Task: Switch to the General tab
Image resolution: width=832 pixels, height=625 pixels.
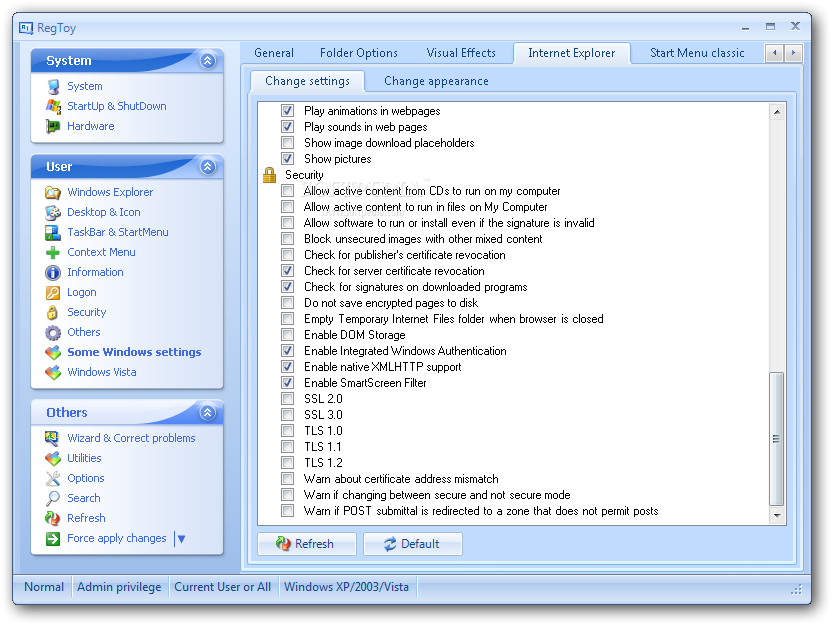Action: 274,53
